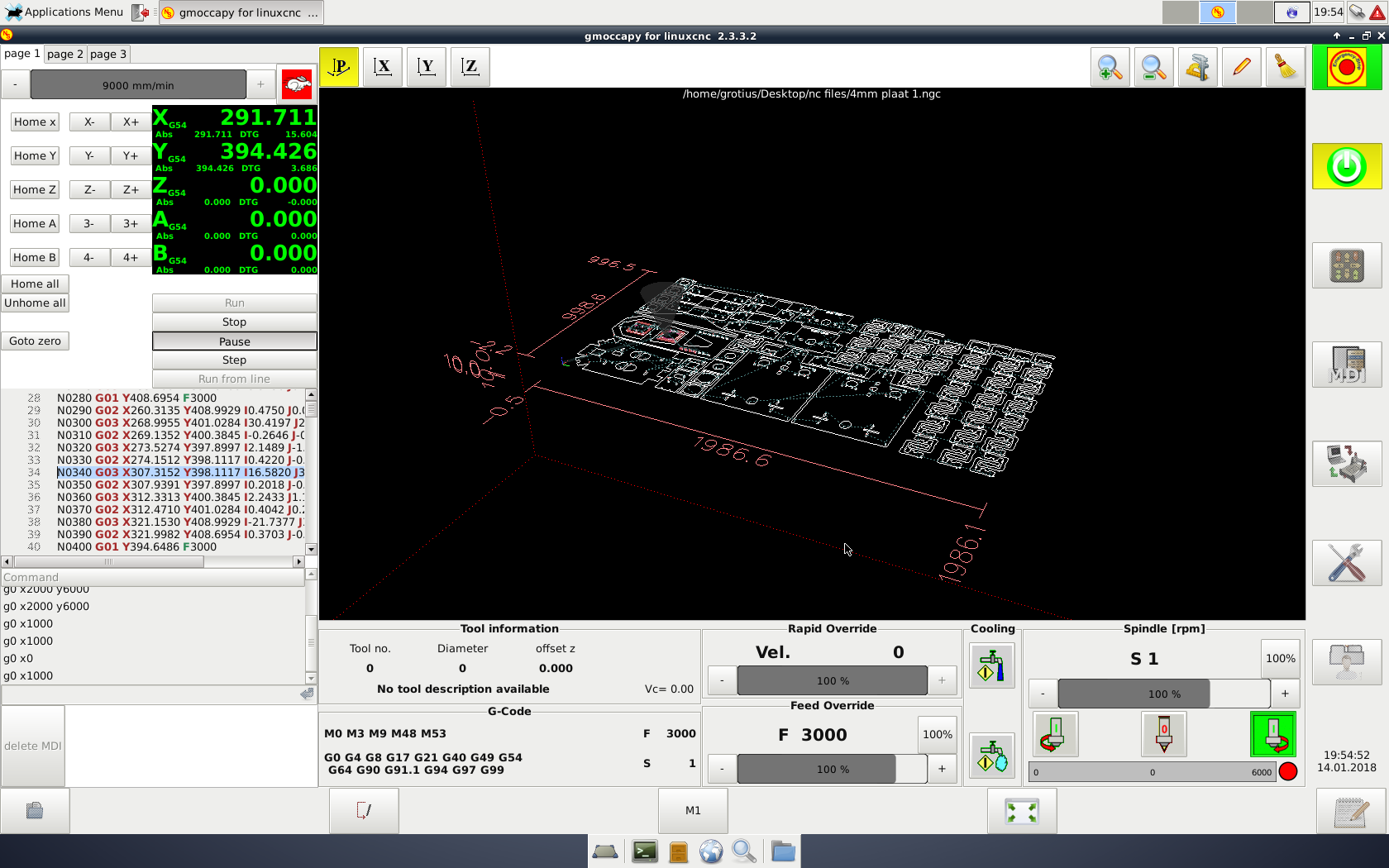This screenshot has height=868, width=1389.
Task: Pause the running program
Action: (234, 341)
